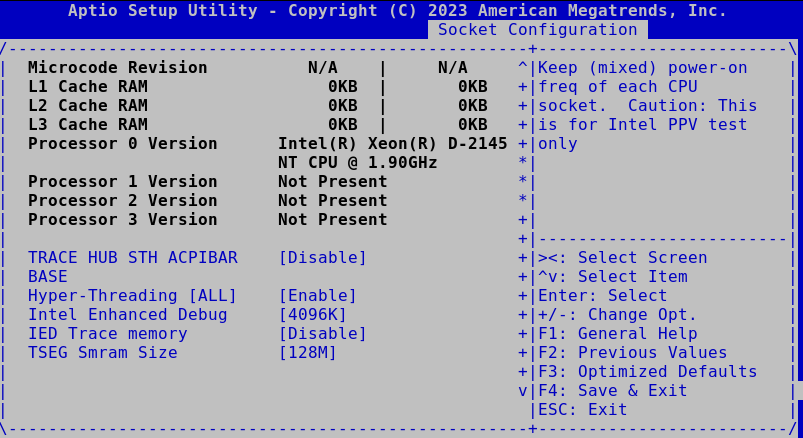Click the scroll-down 'v' arrow of scrollbar

coord(522,391)
